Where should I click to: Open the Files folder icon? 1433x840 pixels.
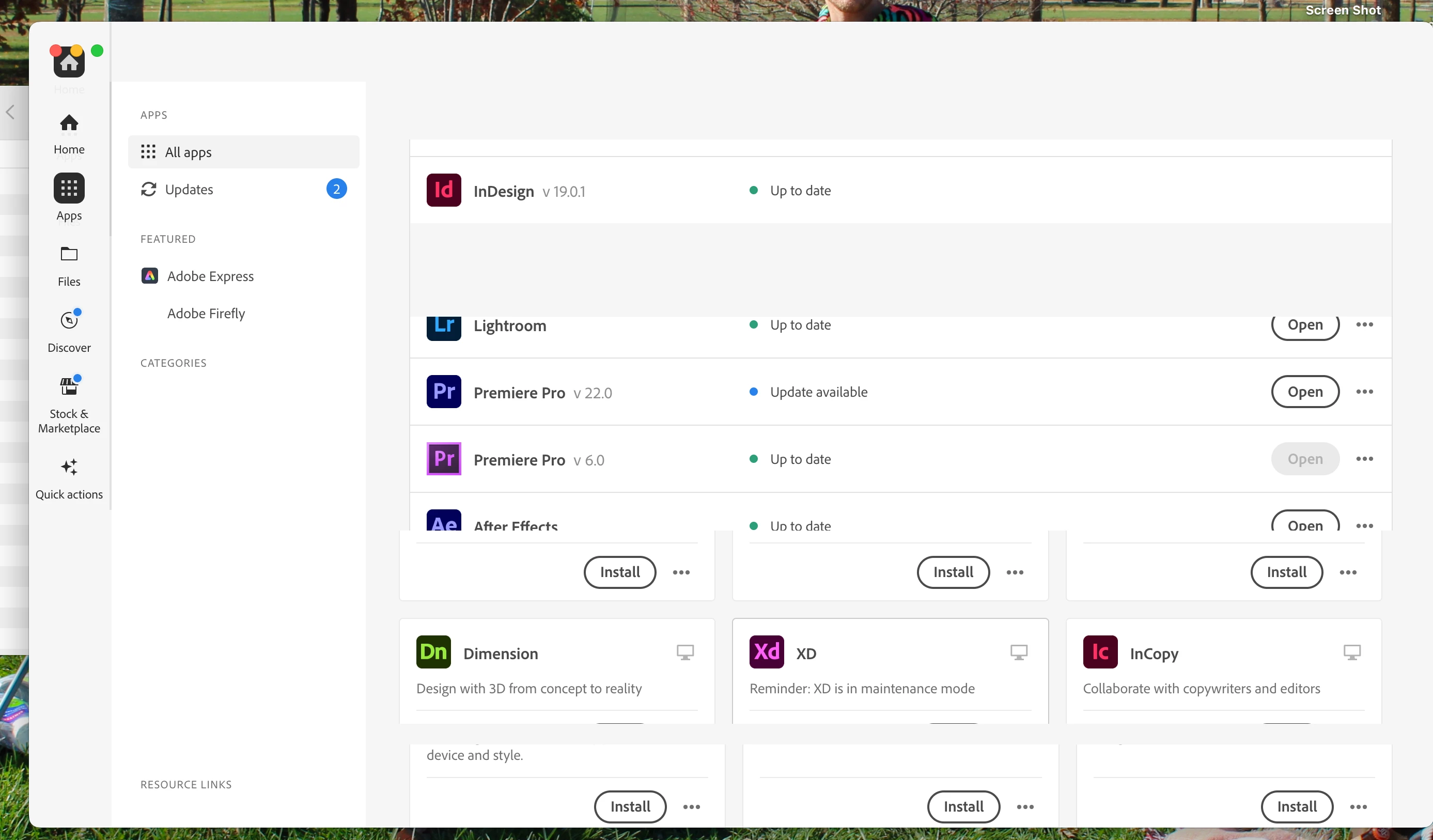pos(69,254)
